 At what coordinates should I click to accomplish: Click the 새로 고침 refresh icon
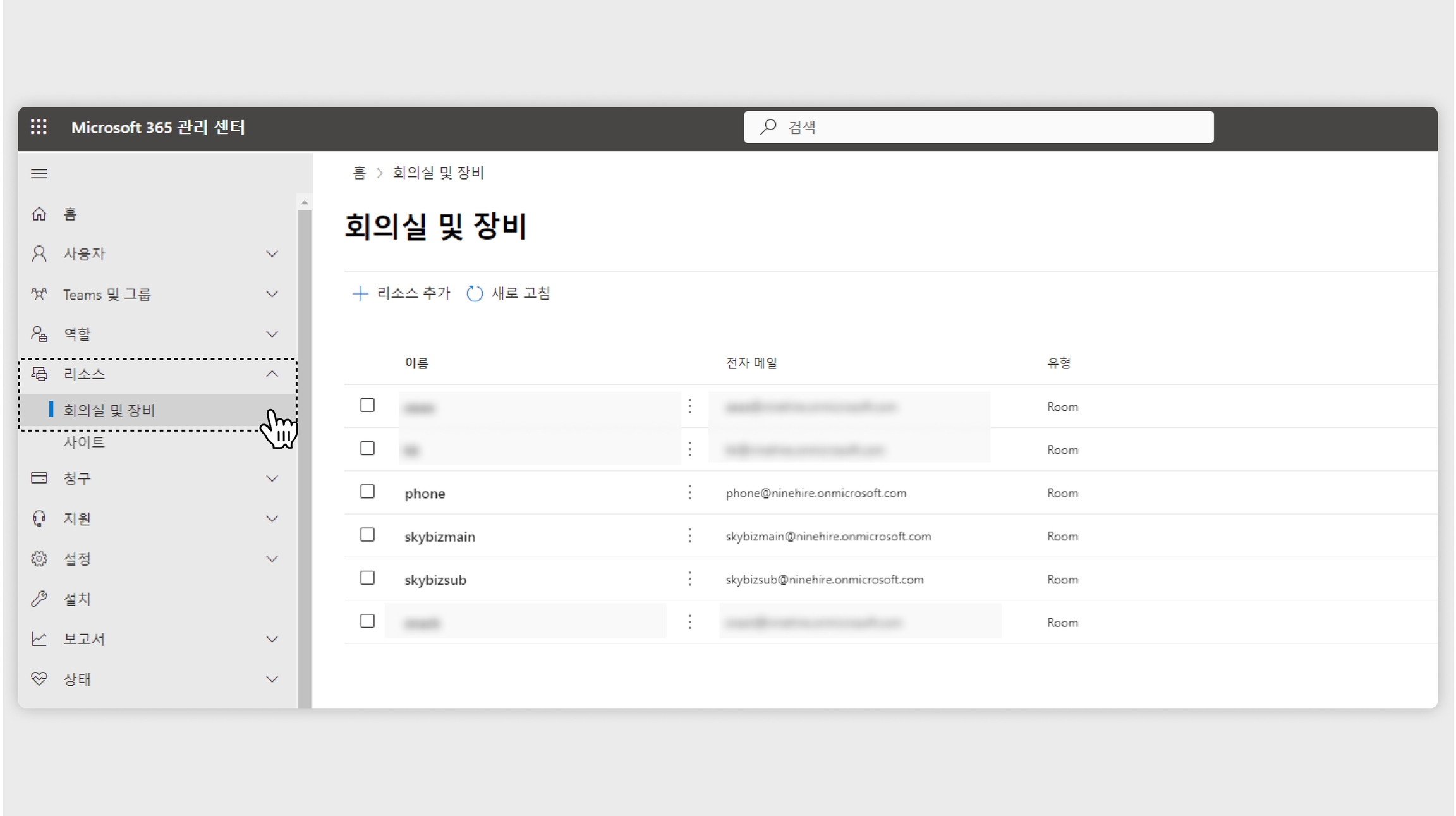click(x=475, y=294)
